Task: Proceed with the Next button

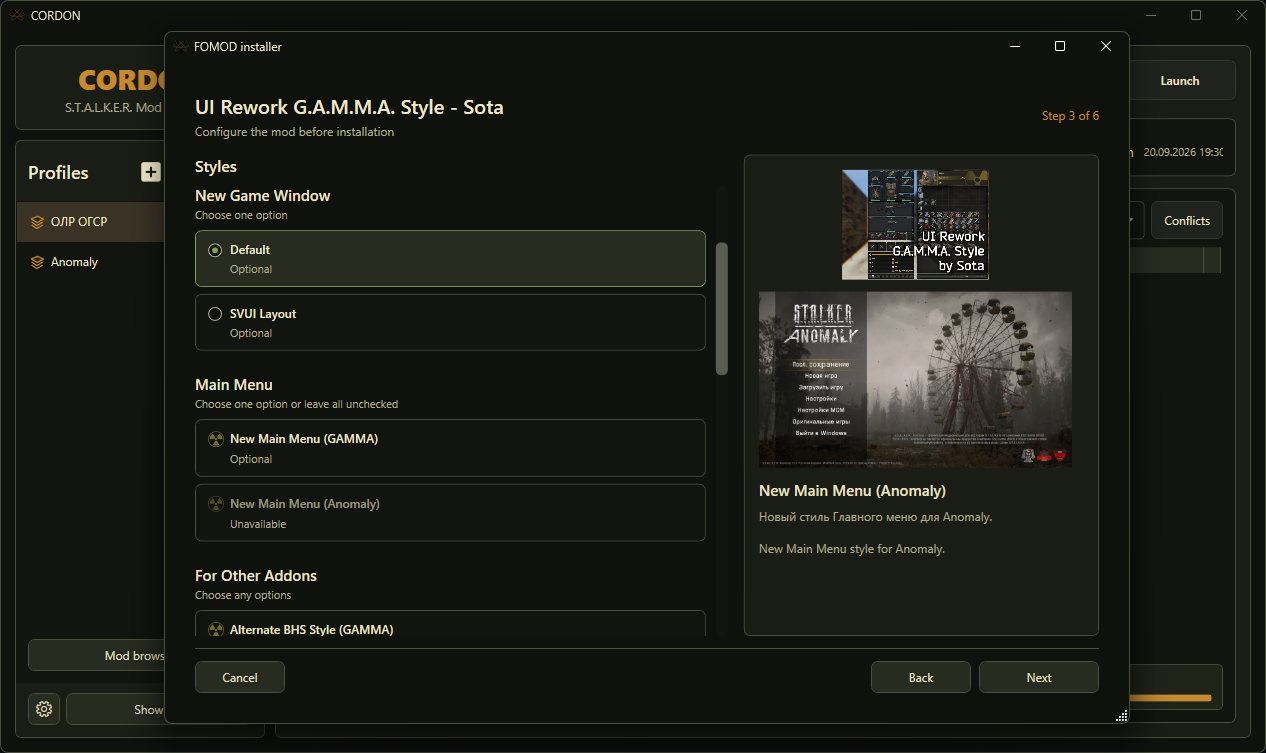Action: [x=1039, y=677]
